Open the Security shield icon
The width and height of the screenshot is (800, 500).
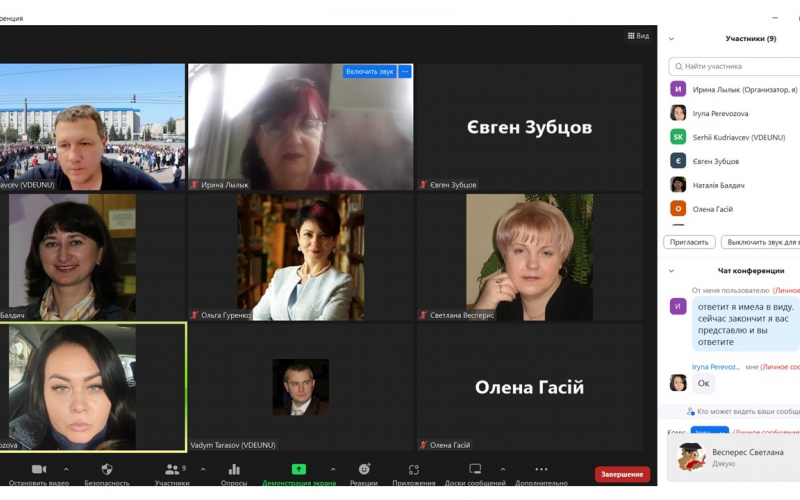[107, 469]
